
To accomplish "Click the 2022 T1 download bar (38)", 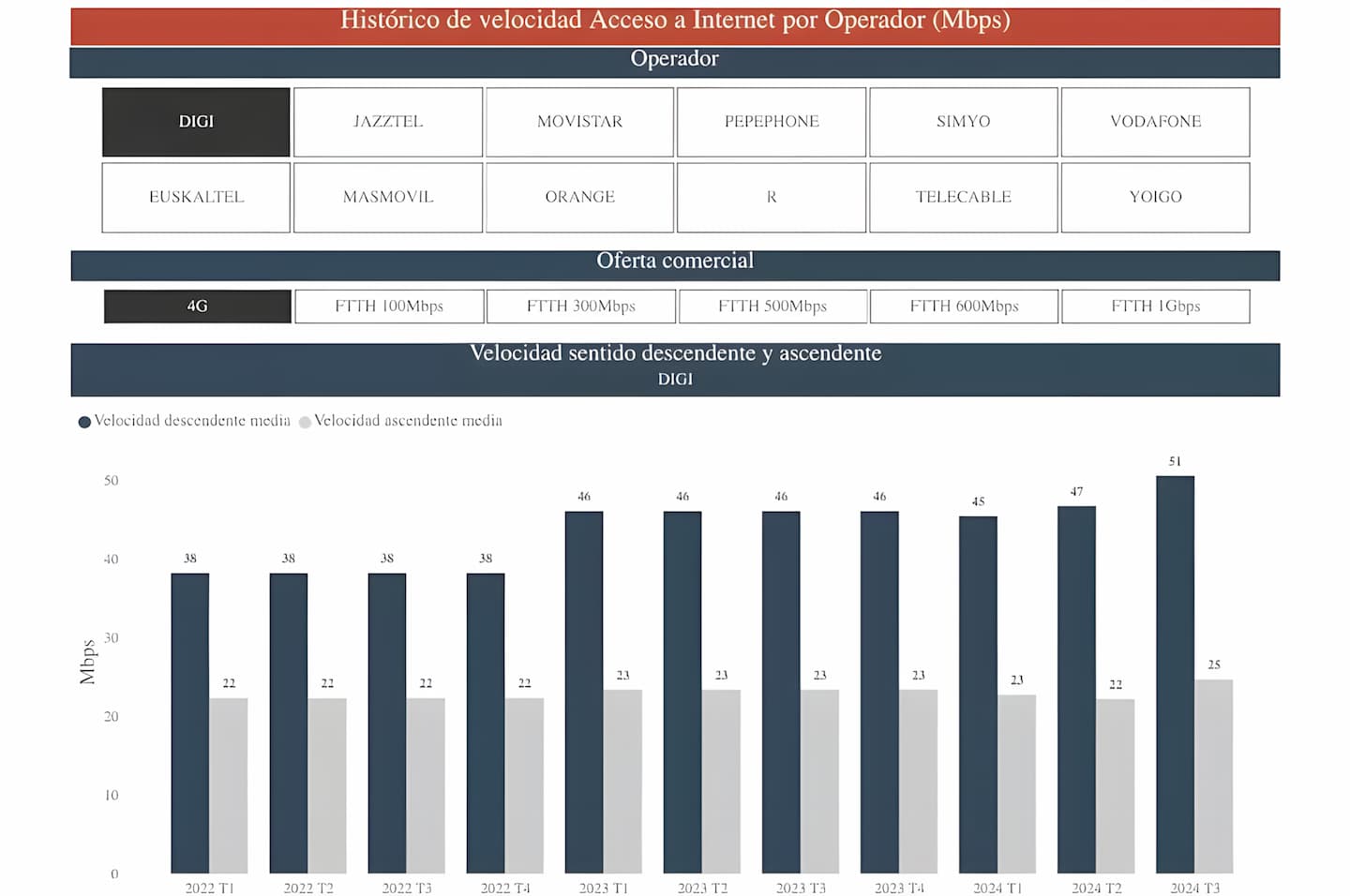I will coord(190,724).
